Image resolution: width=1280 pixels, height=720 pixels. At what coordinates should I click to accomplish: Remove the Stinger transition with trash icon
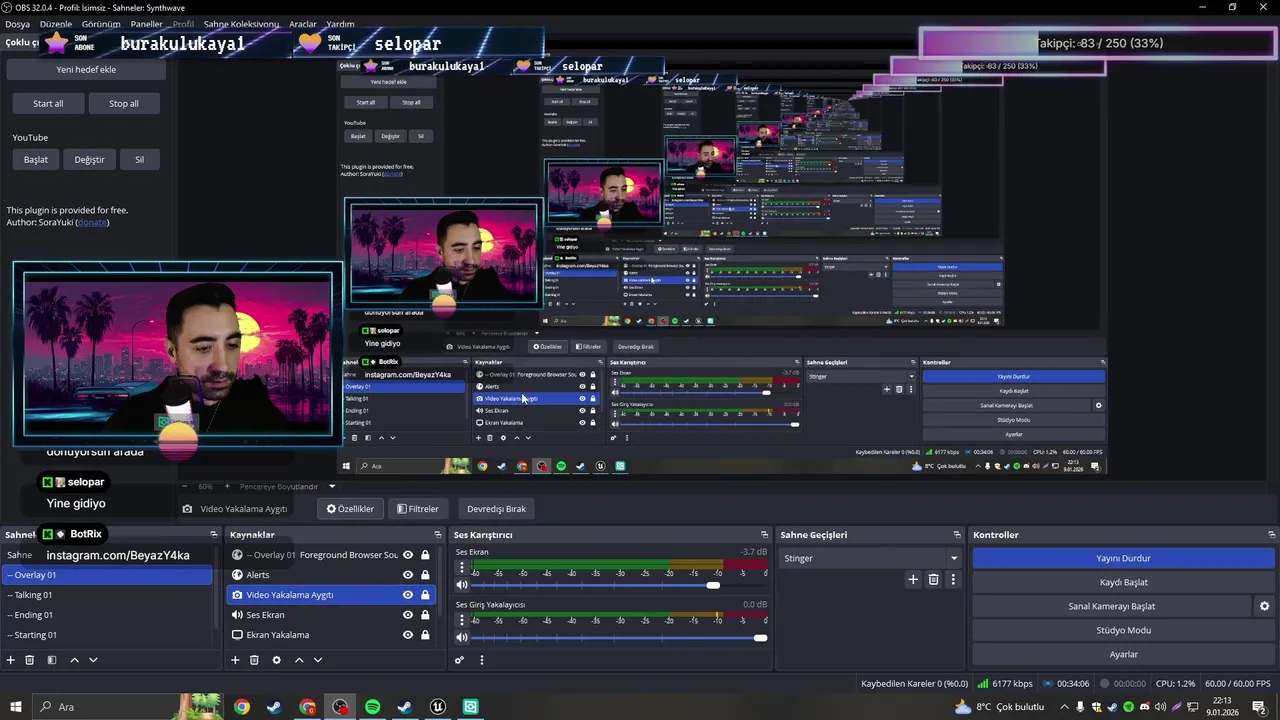coord(933,579)
